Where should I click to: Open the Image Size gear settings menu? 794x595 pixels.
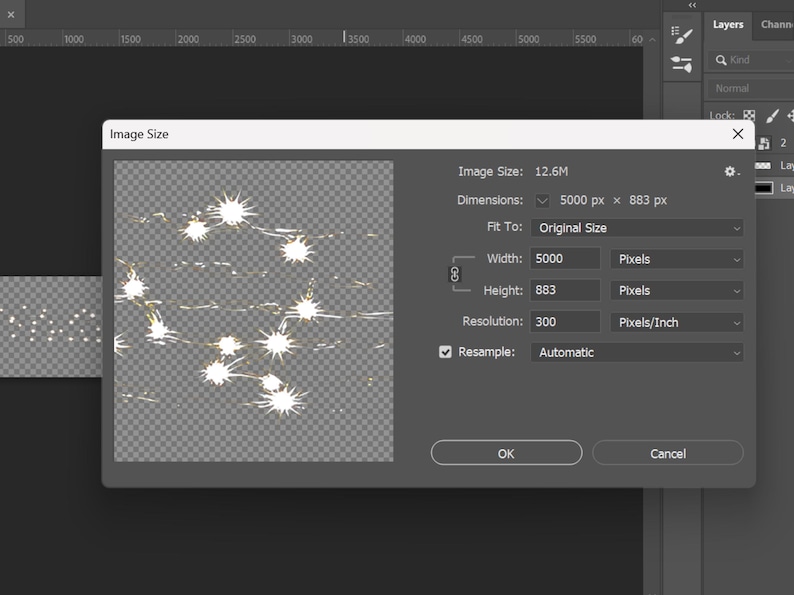pyautogui.click(x=731, y=172)
